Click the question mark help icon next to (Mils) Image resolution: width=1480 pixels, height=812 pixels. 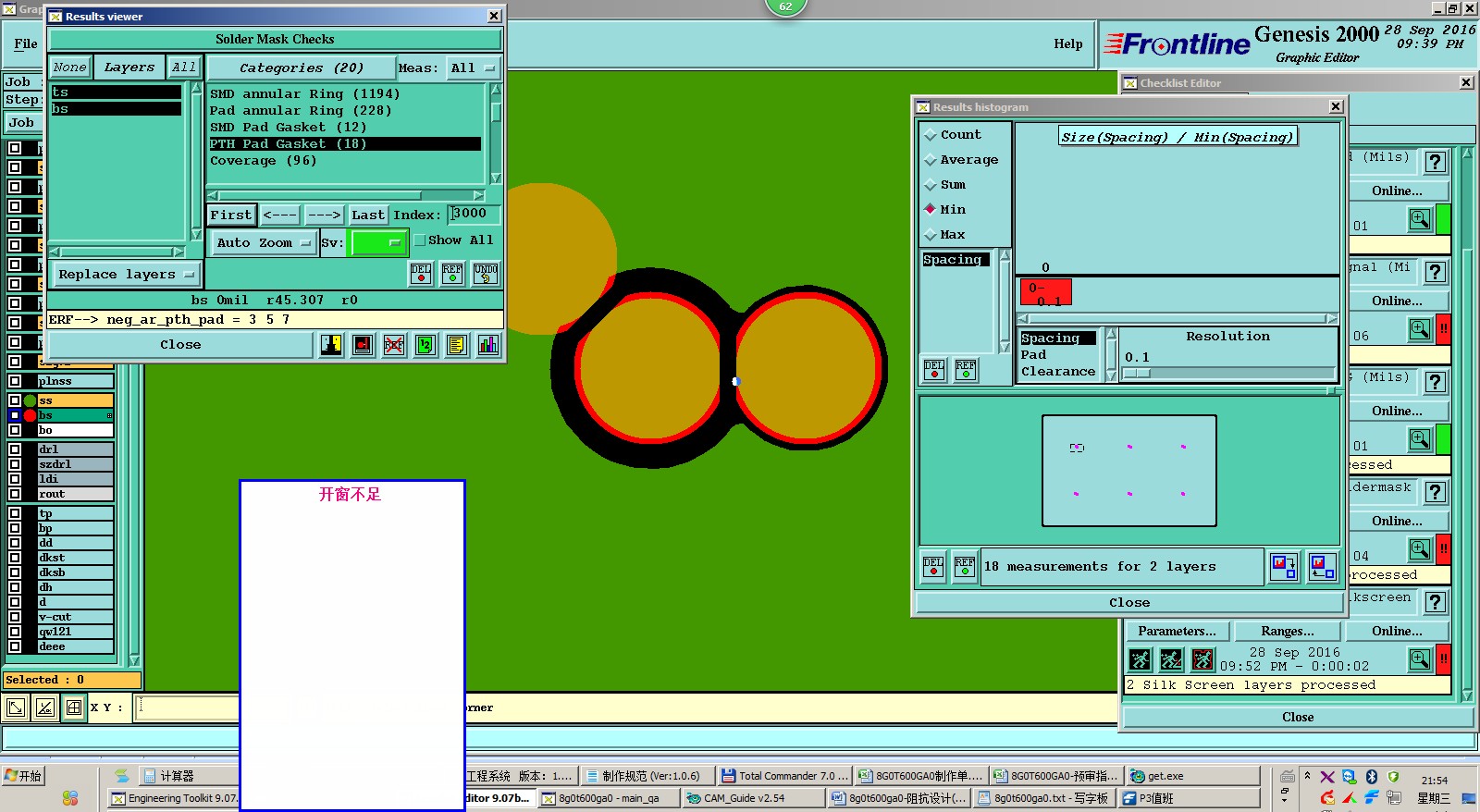point(1435,162)
